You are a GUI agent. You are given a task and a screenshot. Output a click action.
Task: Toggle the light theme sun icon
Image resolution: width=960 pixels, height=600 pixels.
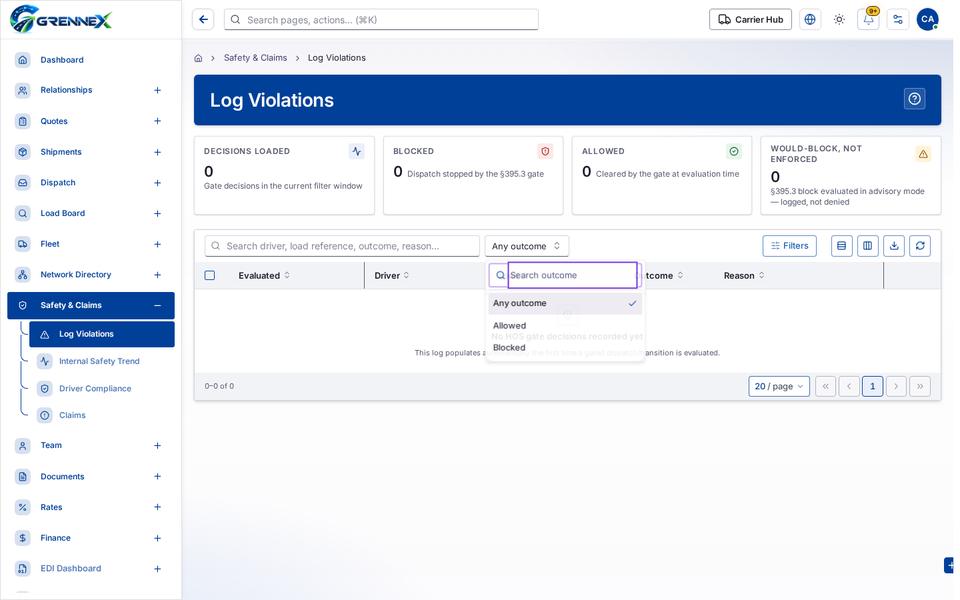pos(839,20)
